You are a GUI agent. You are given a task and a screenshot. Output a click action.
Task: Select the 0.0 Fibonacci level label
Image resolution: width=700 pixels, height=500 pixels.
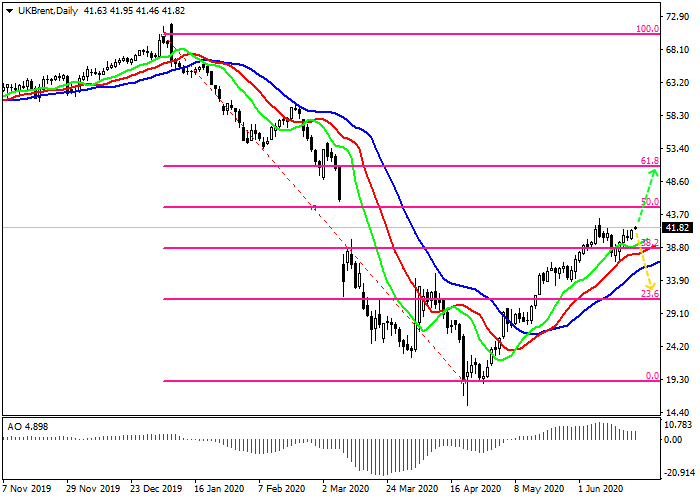(651, 376)
